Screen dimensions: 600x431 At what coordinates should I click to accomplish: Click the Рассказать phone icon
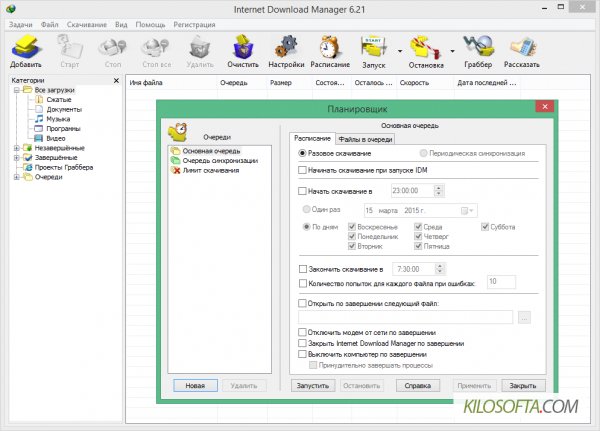point(522,47)
